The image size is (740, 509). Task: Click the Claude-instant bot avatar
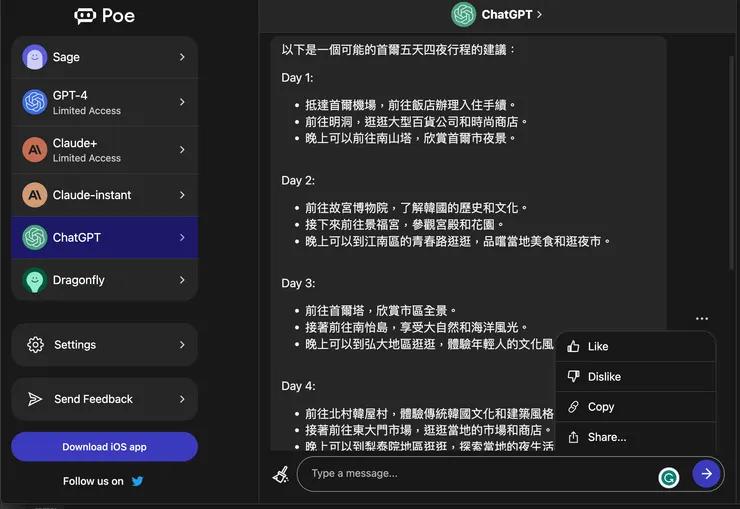point(34,195)
